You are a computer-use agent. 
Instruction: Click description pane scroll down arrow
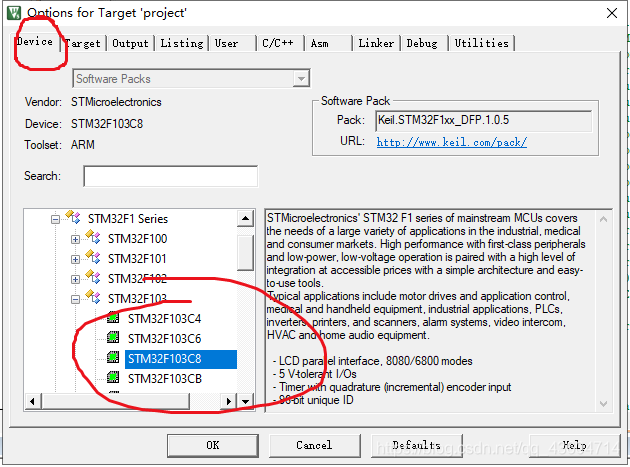coord(603,404)
